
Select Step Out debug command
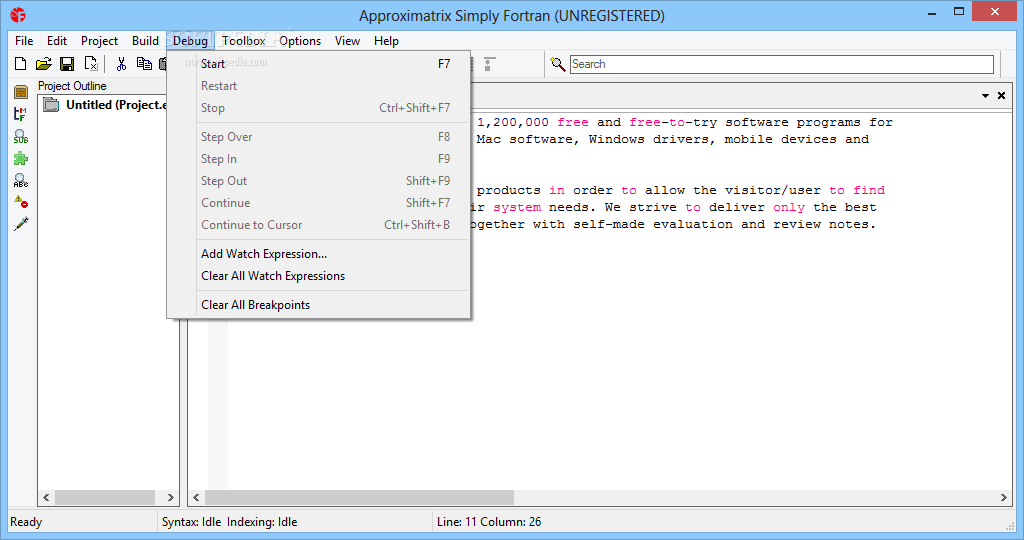tap(319, 181)
